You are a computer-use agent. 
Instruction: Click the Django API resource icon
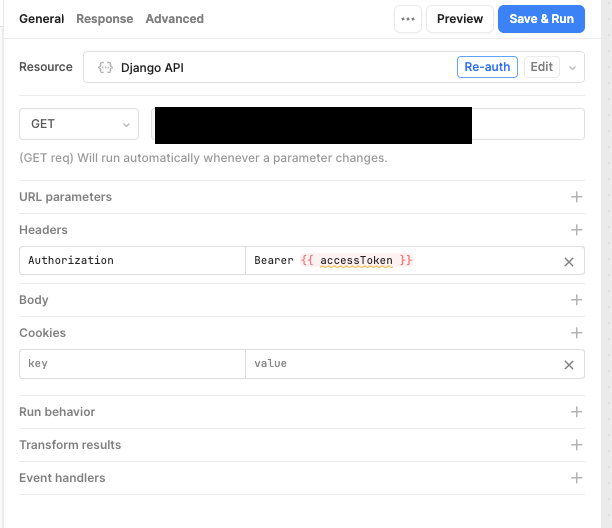pyautogui.click(x=105, y=68)
